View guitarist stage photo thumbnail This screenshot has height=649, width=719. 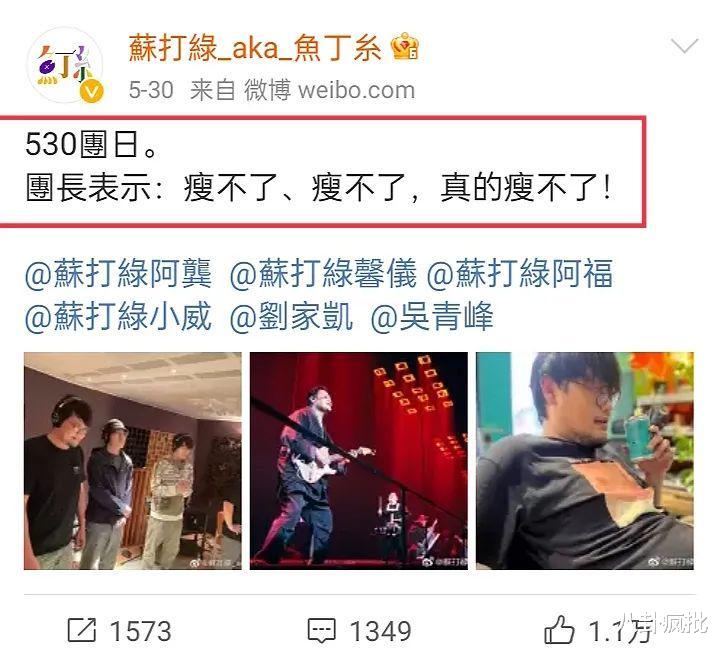pos(359,461)
